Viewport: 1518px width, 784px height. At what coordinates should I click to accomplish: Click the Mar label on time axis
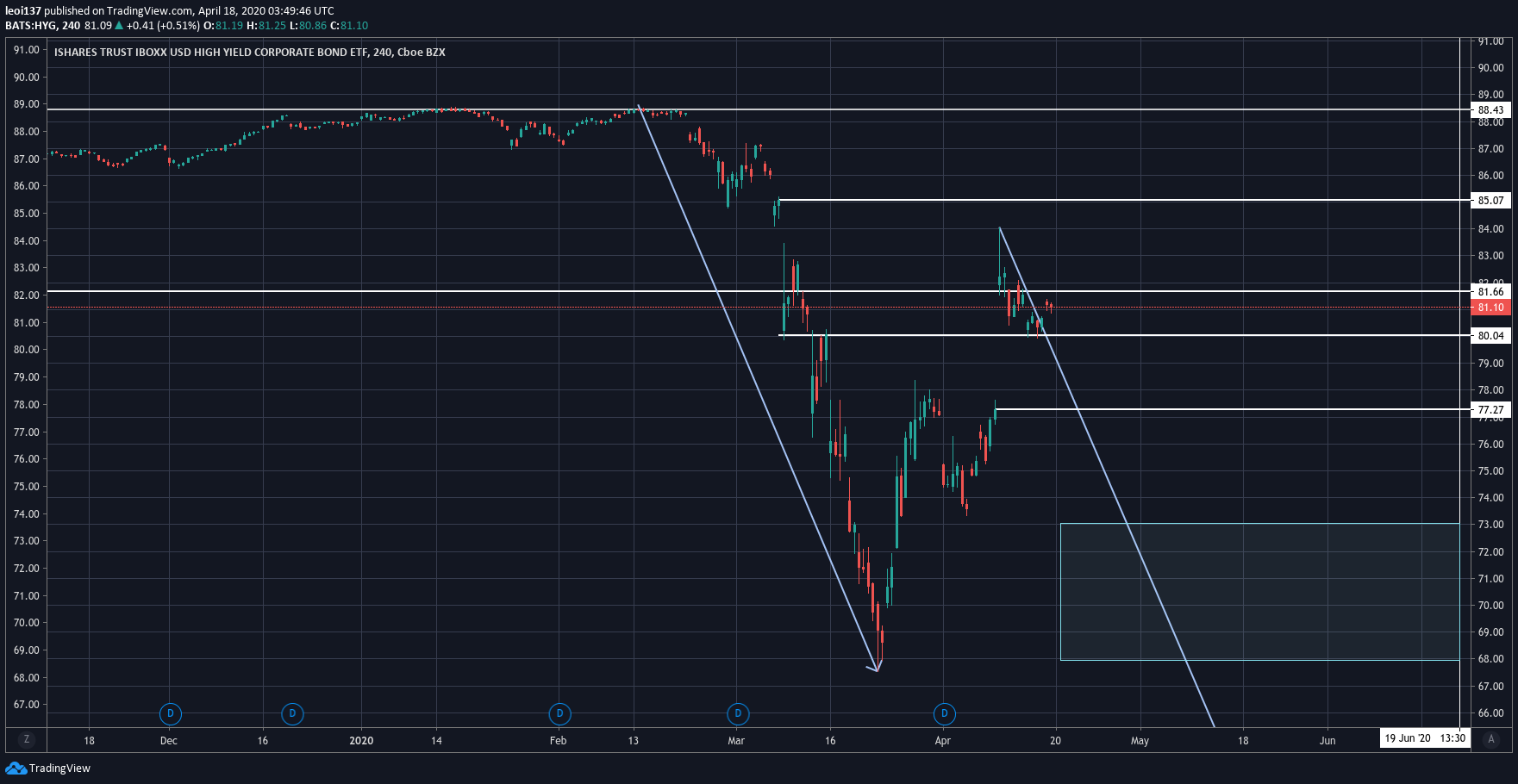736,741
